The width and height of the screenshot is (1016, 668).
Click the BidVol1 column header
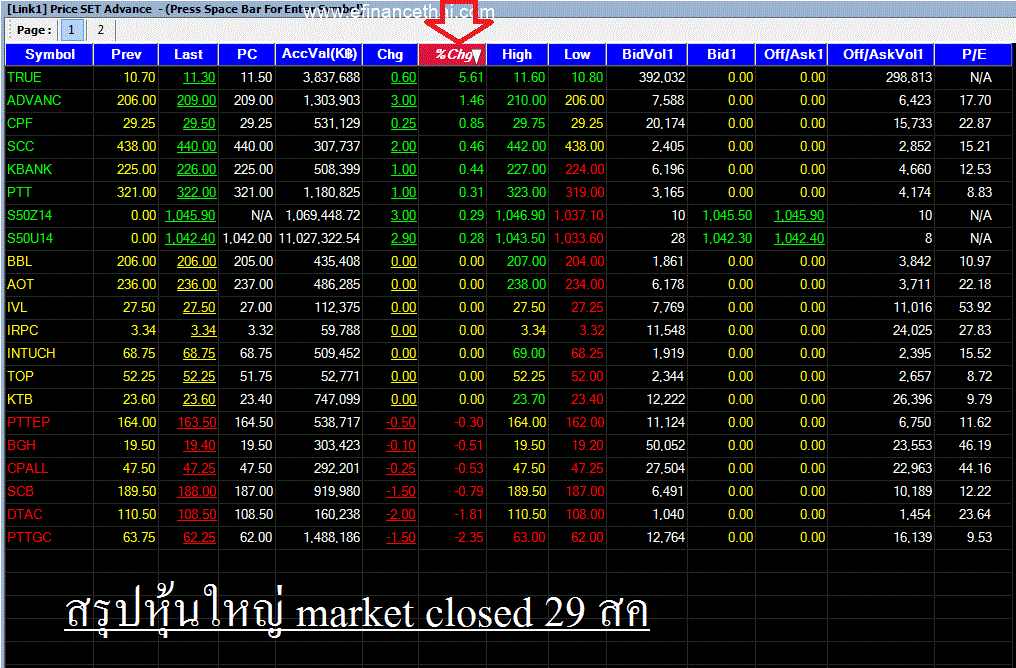pyautogui.click(x=647, y=54)
